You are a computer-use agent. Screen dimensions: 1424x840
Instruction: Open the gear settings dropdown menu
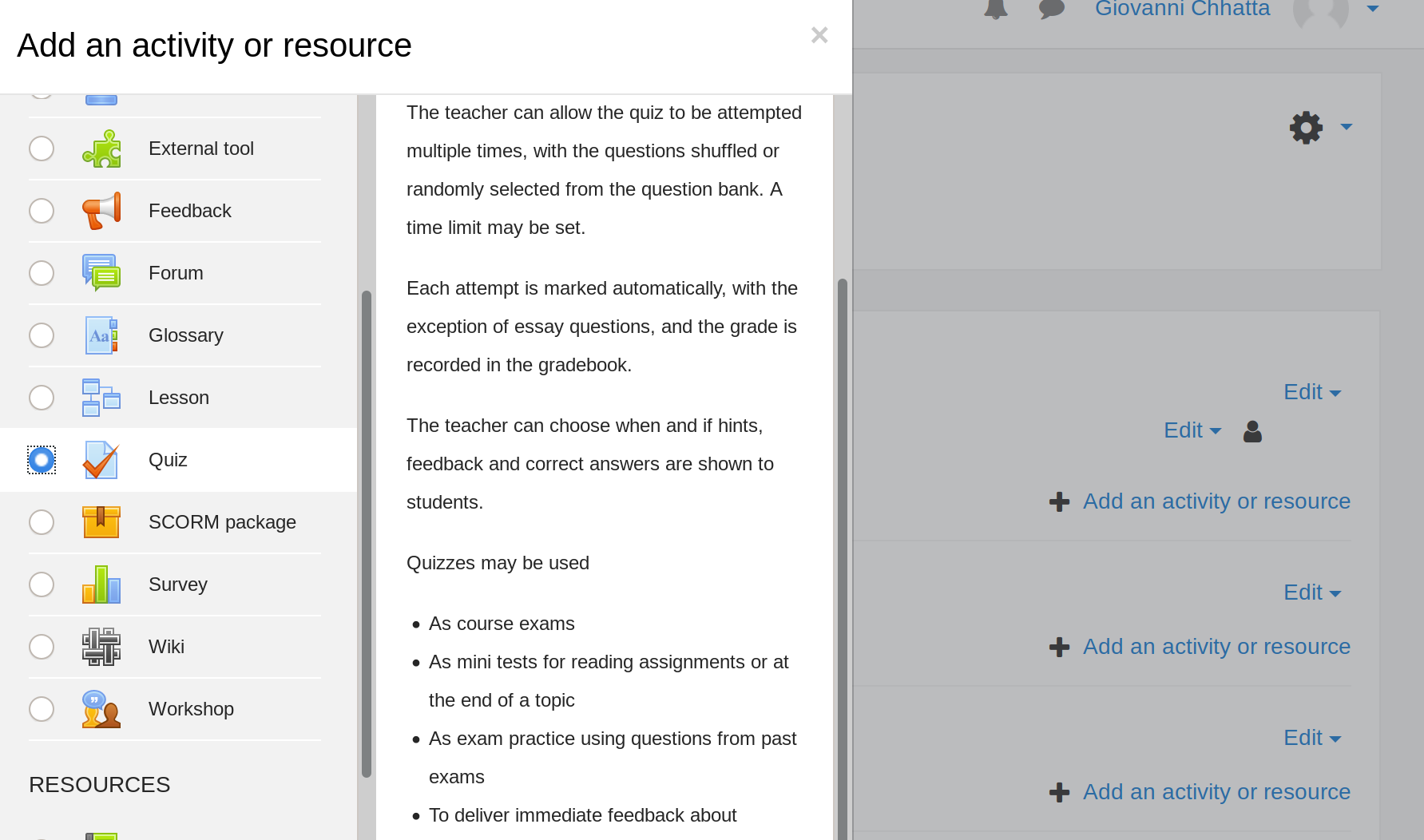pyautogui.click(x=1319, y=128)
